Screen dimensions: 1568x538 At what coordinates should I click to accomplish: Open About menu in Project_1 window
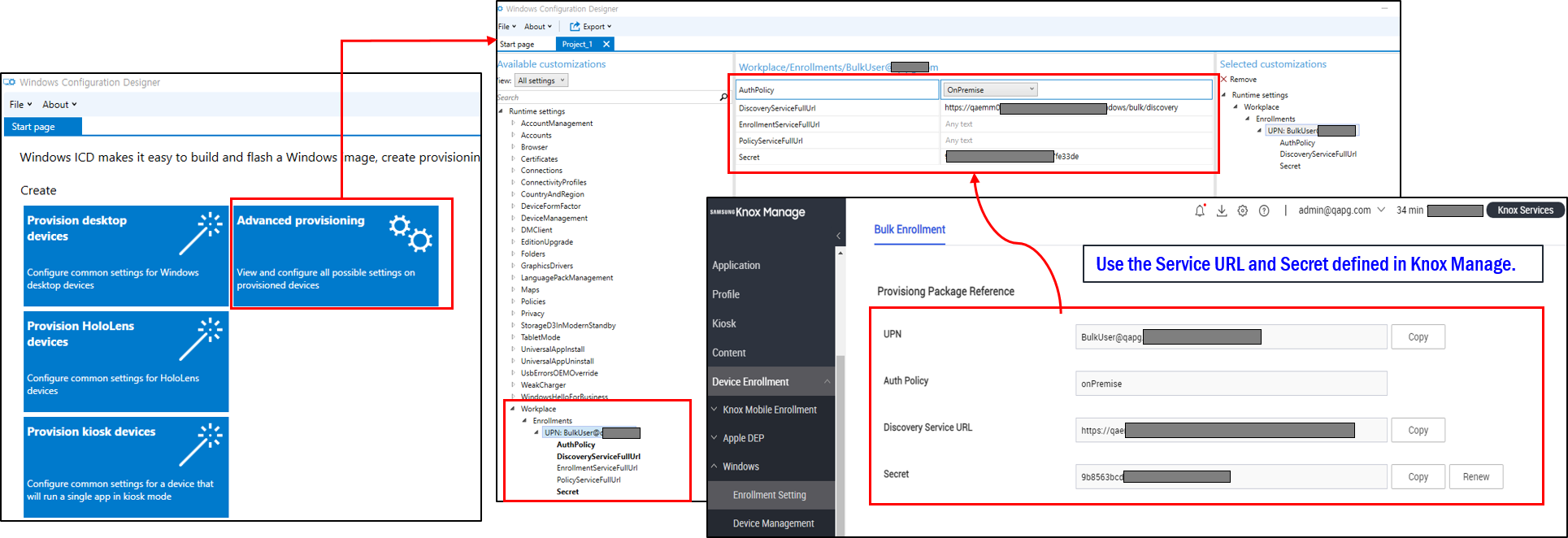click(x=537, y=27)
